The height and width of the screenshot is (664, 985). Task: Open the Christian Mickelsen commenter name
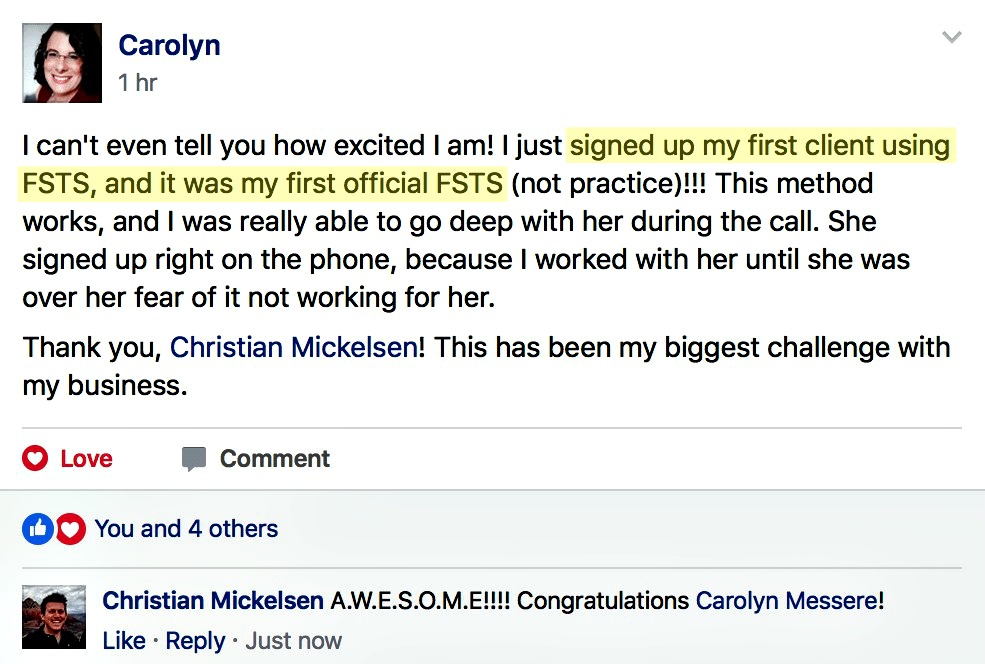[213, 601]
